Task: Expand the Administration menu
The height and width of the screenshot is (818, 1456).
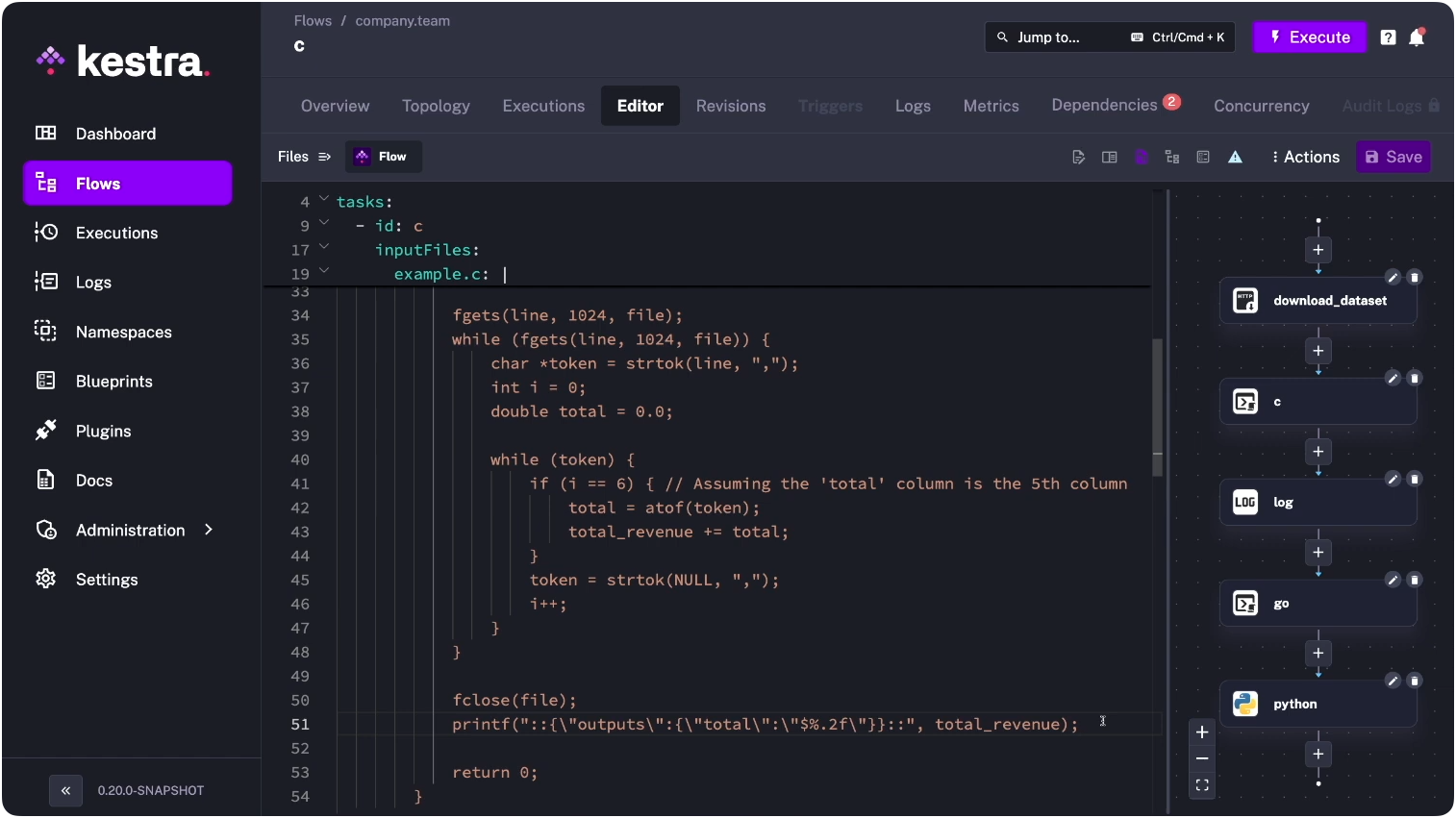Action: click(130, 530)
